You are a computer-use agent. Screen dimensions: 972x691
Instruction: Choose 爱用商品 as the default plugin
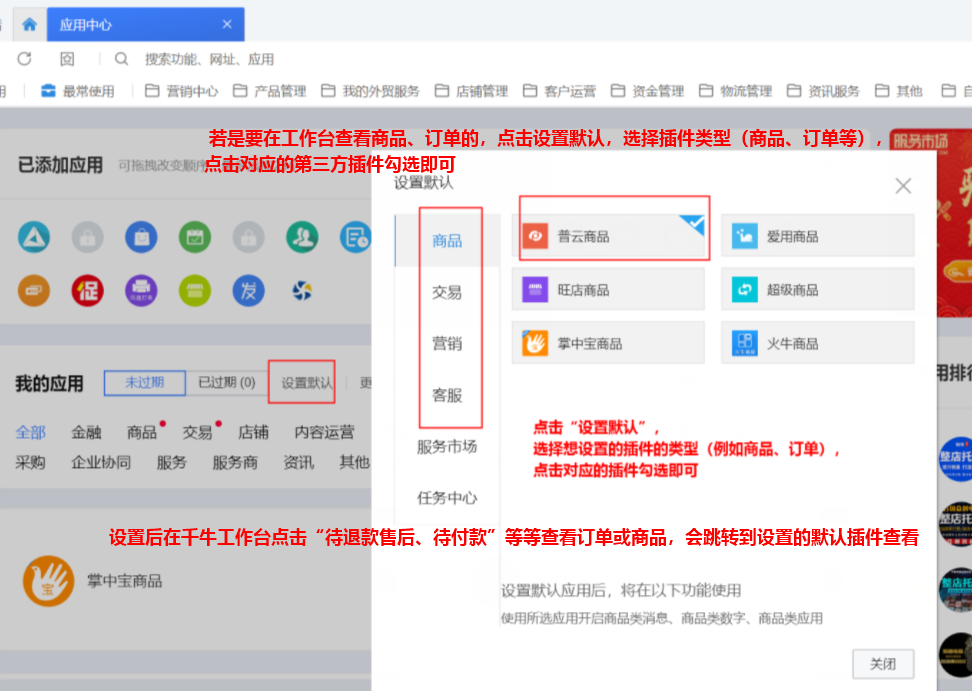tap(817, 236)
